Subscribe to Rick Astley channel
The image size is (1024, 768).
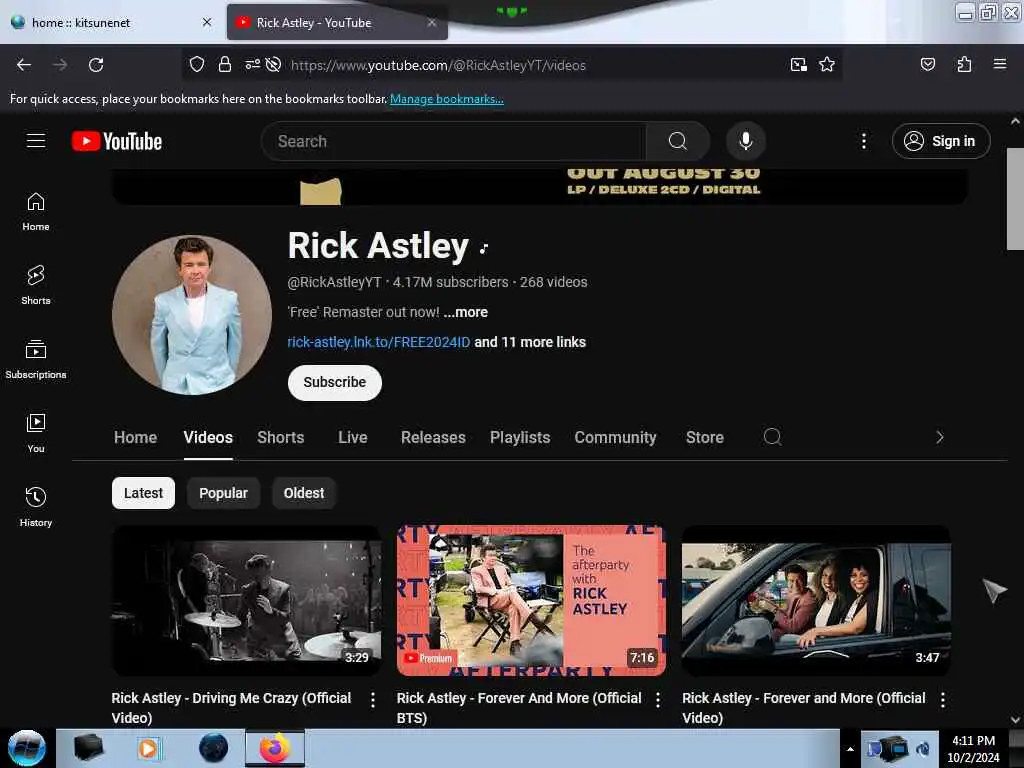point(334,382)
